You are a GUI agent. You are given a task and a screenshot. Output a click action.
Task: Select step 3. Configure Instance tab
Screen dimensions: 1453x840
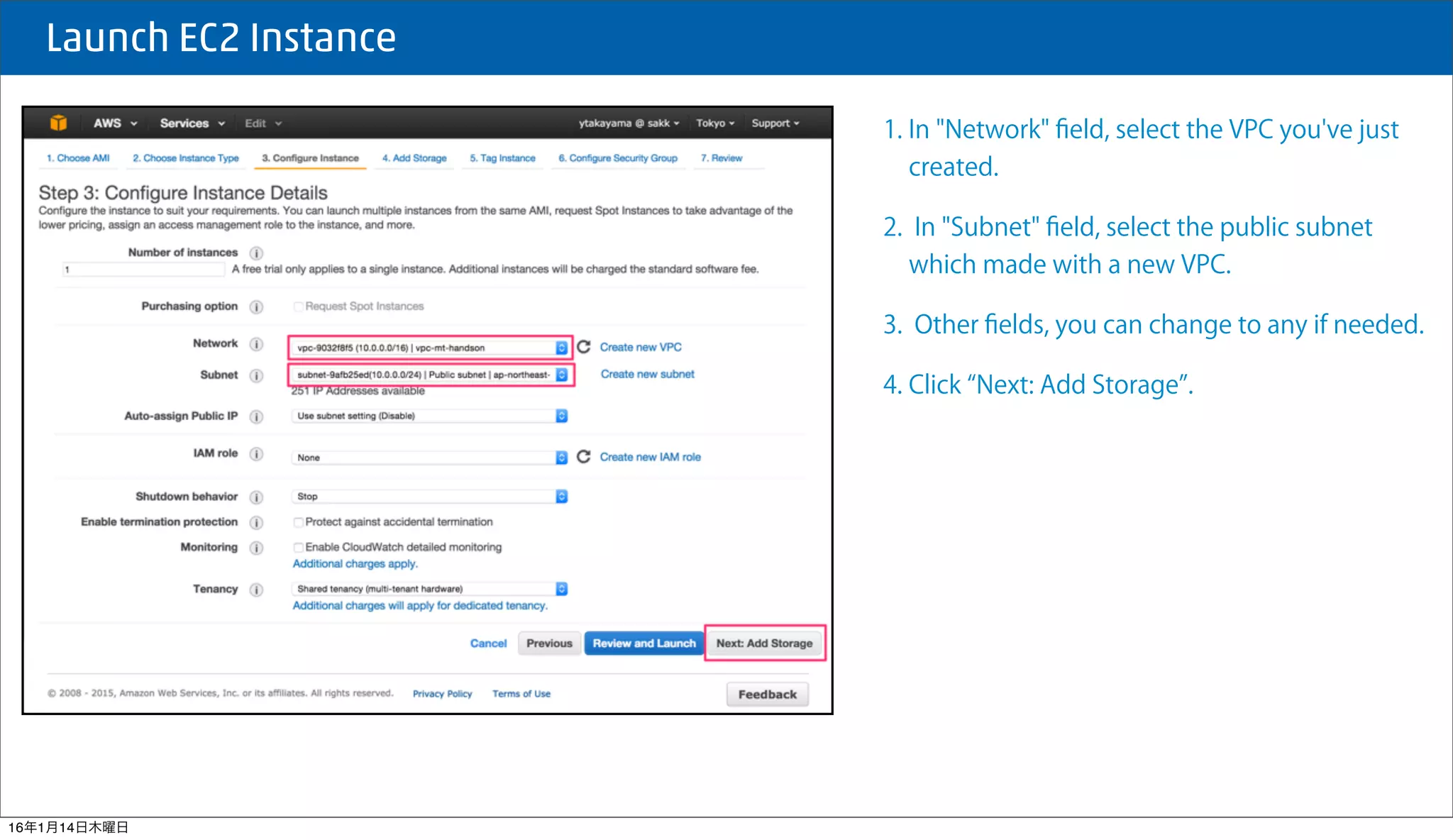310,158
